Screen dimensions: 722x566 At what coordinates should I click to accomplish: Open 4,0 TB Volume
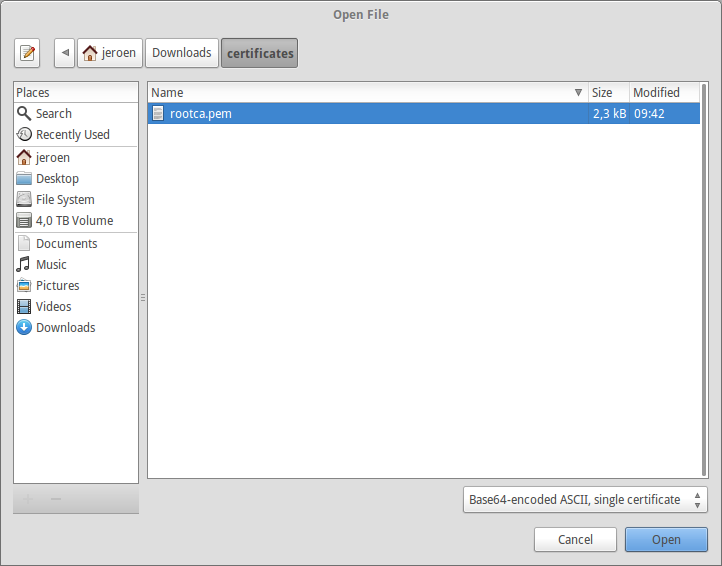[x=76, y=221]
